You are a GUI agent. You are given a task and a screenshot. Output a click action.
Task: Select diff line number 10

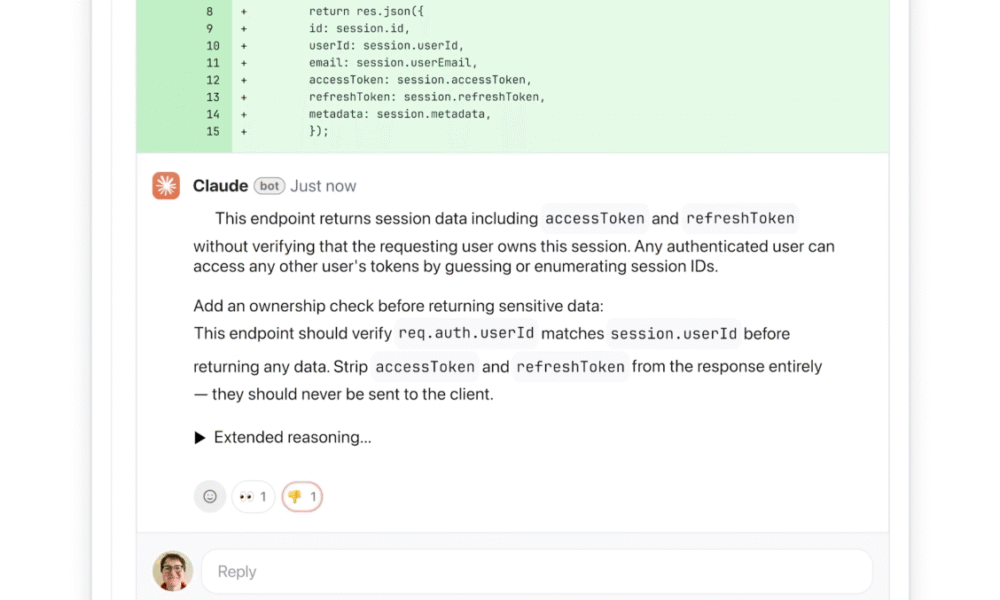(212, 46)
